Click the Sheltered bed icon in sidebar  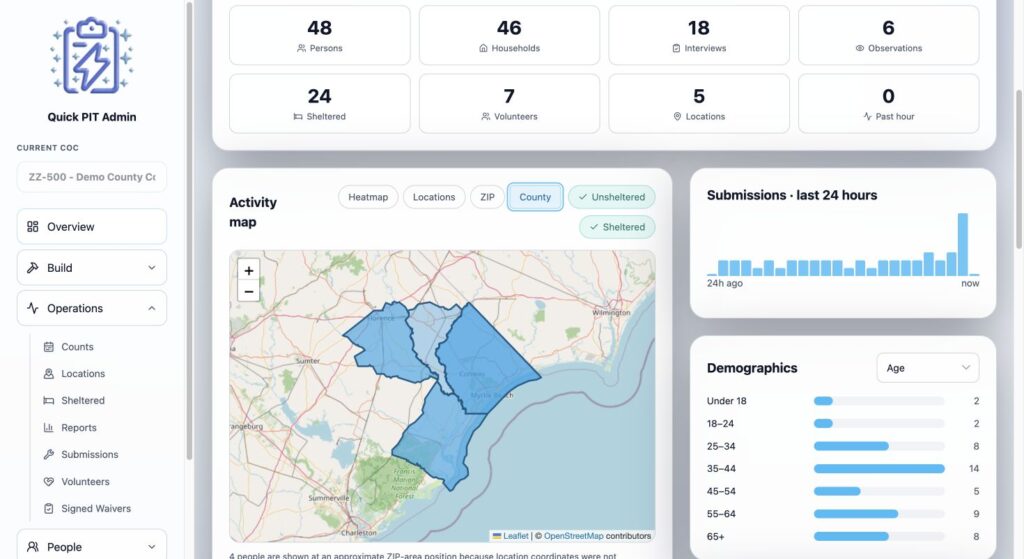point(48,400)
